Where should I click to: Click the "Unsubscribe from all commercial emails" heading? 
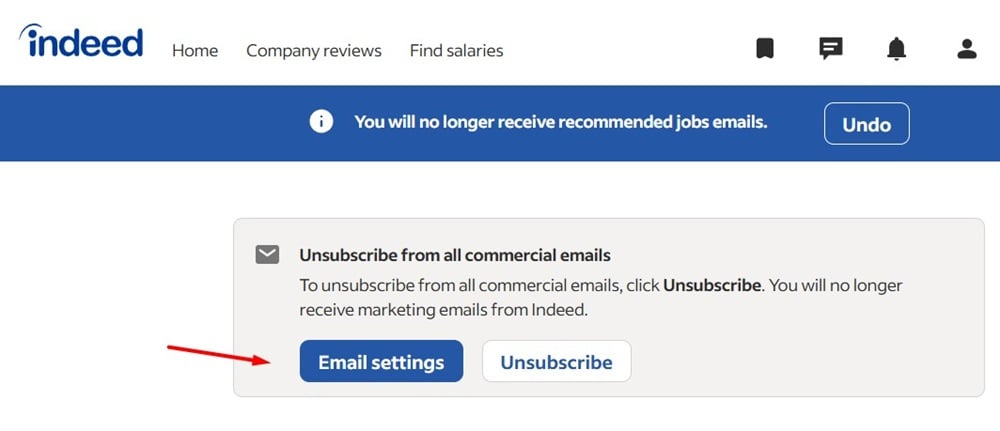tap(455, 255)
